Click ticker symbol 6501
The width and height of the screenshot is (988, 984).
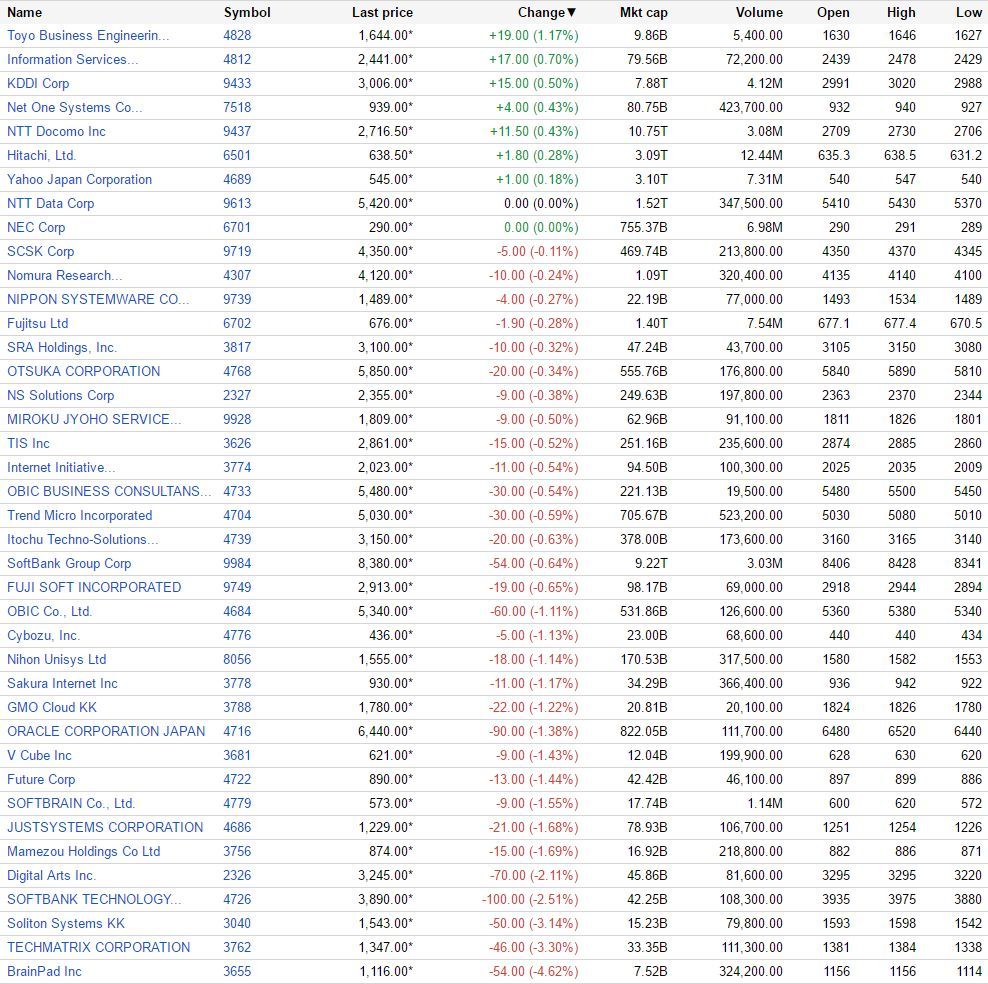click(x=237, y=155)
